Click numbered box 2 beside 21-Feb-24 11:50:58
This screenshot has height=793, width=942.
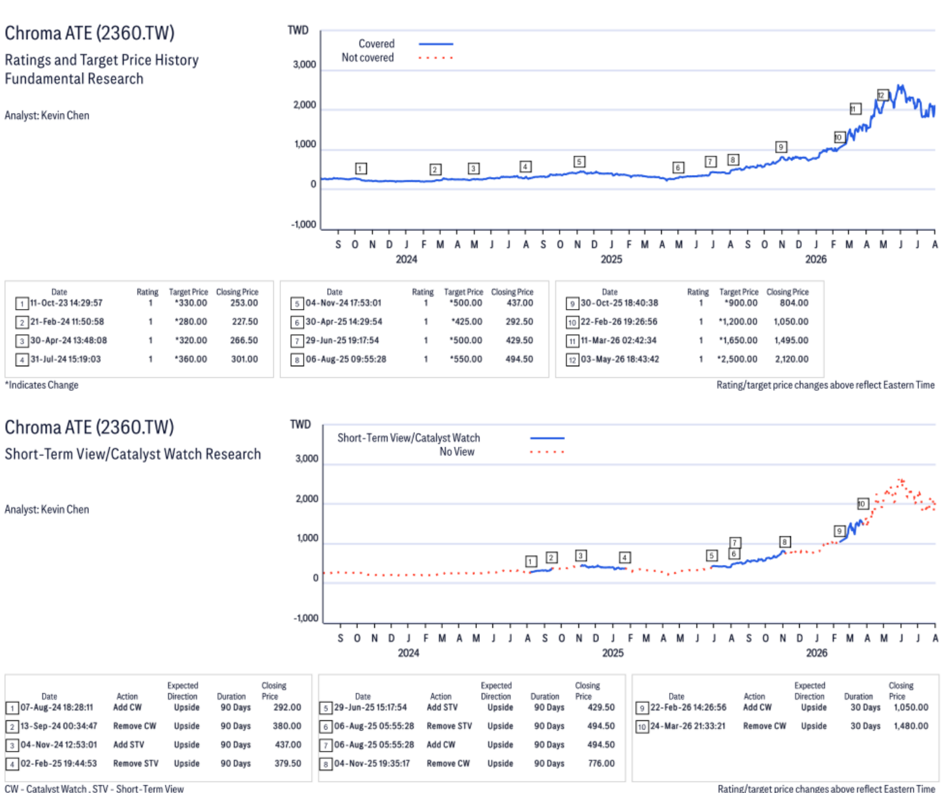[x=22, y=323]
